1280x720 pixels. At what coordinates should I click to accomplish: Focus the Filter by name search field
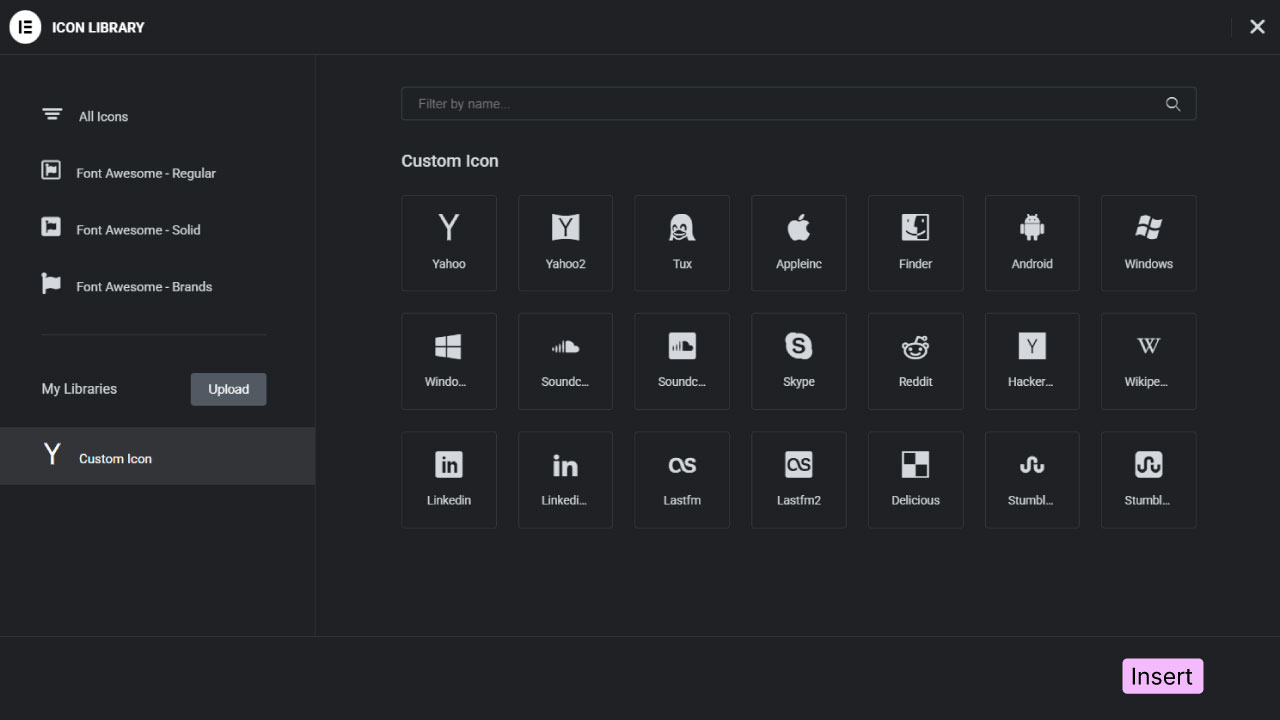785,104
